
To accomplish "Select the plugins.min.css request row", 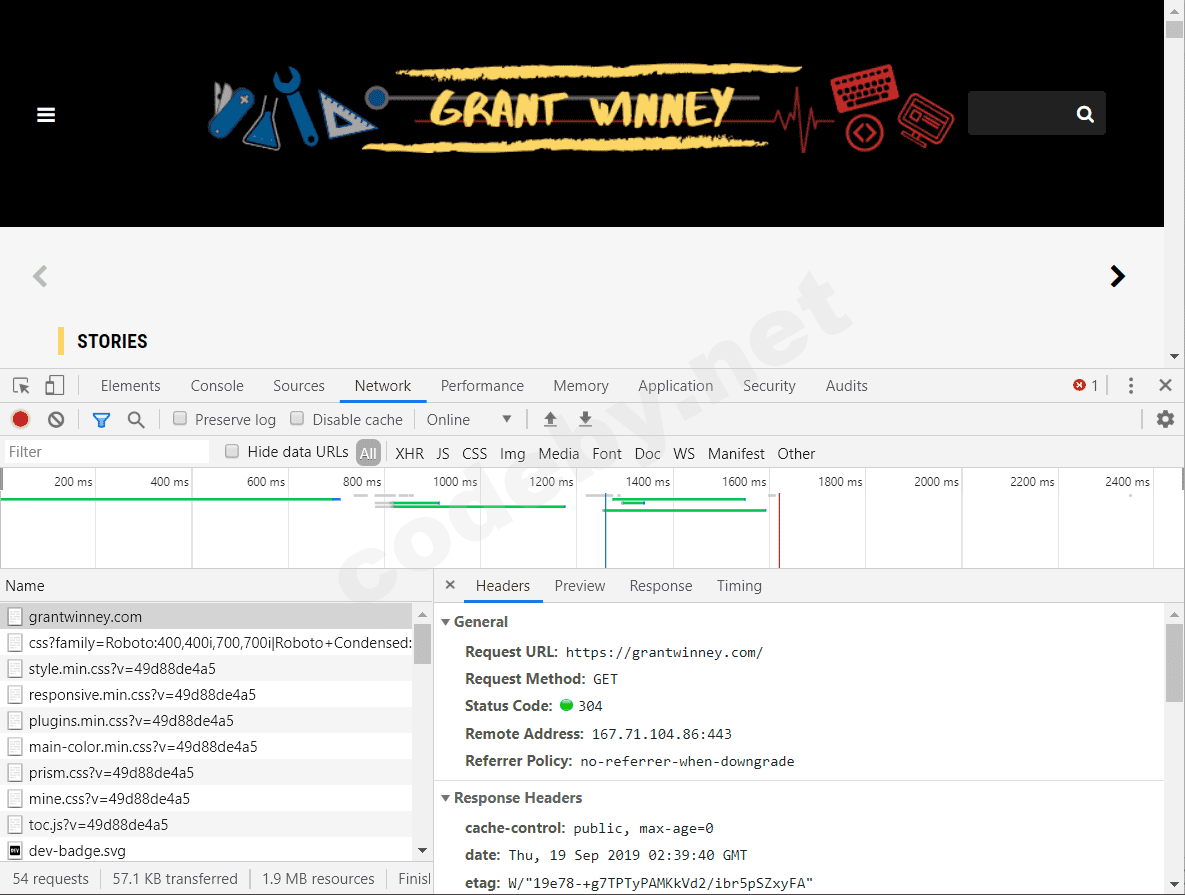I will pos(206,721).
